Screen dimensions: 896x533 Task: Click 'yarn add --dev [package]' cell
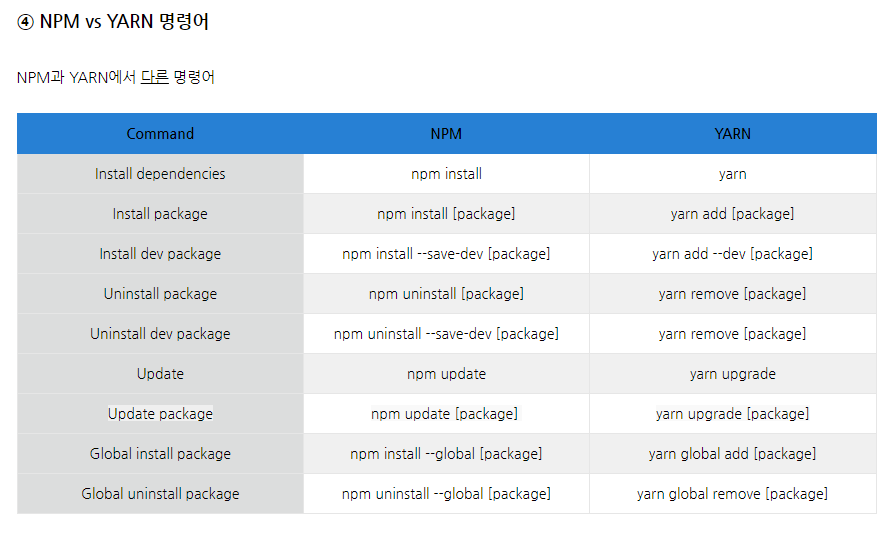733,254
